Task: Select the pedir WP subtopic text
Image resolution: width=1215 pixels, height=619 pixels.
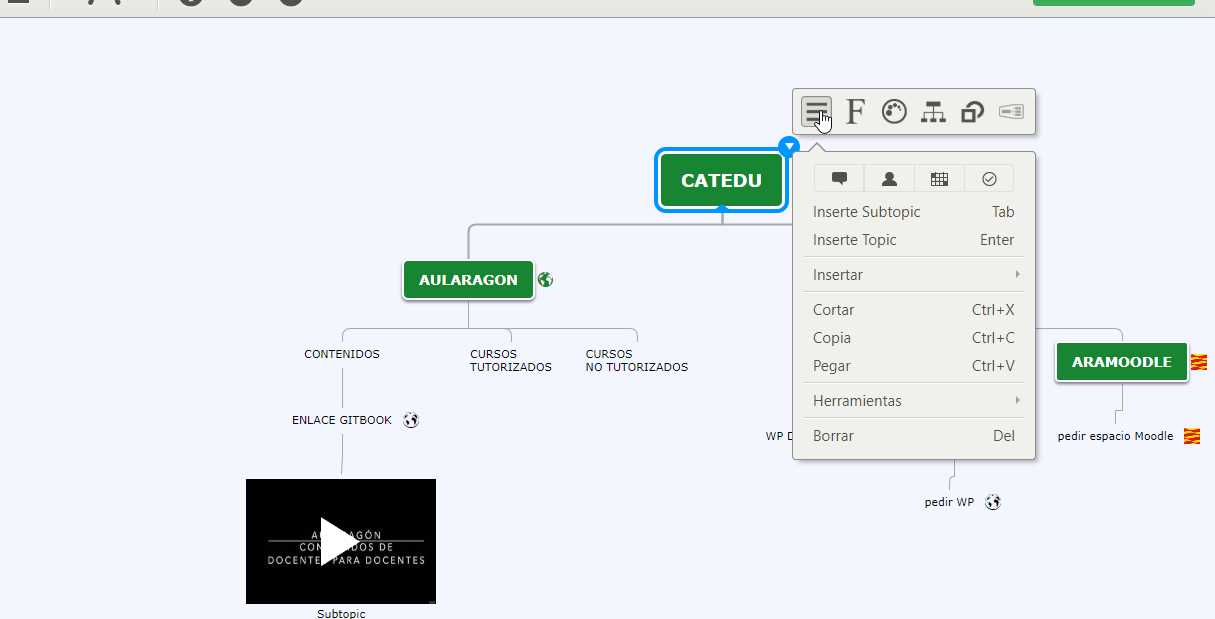Action: pos(949,502)
